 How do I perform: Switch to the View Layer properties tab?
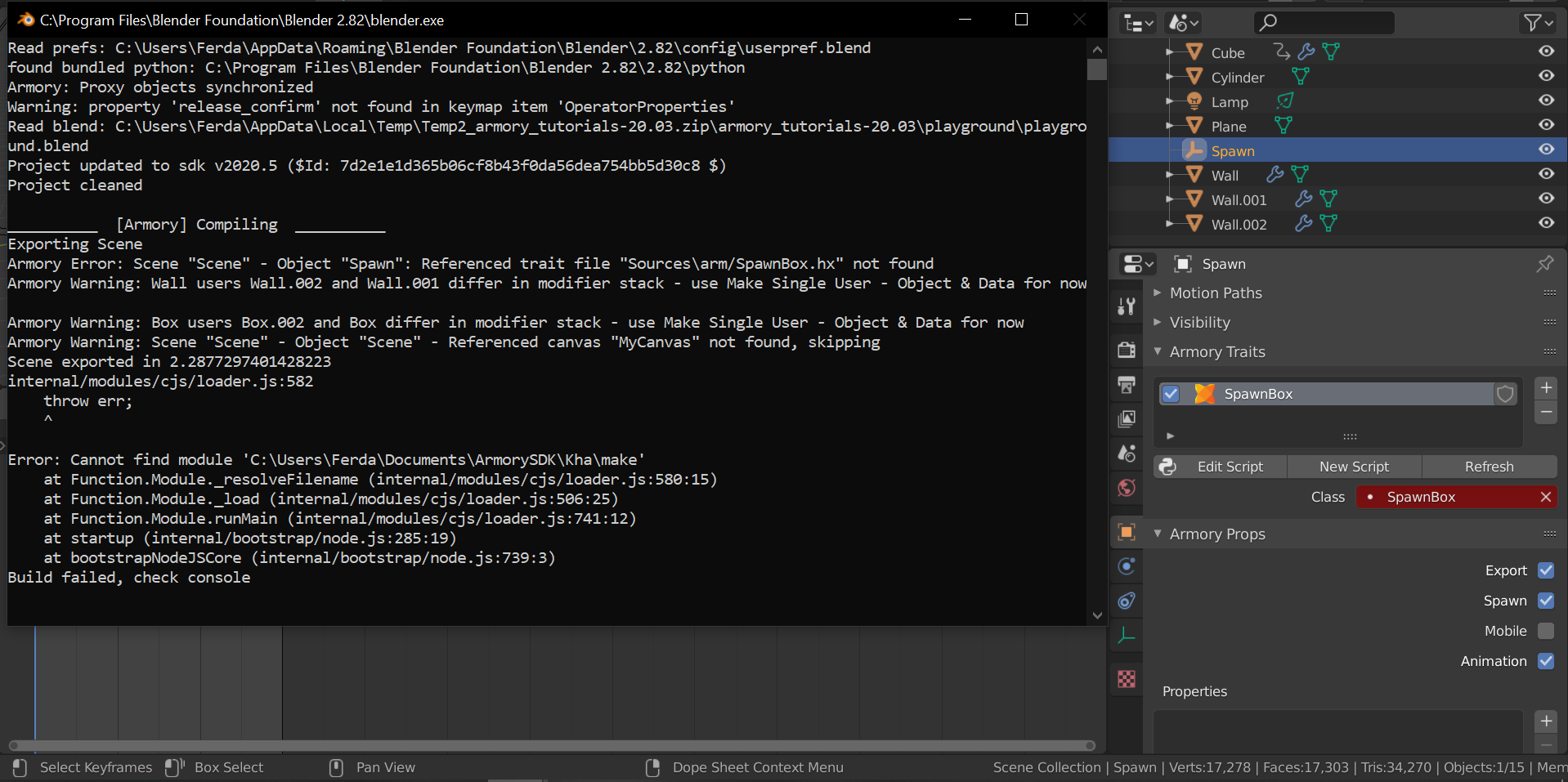pos(1127,418)
